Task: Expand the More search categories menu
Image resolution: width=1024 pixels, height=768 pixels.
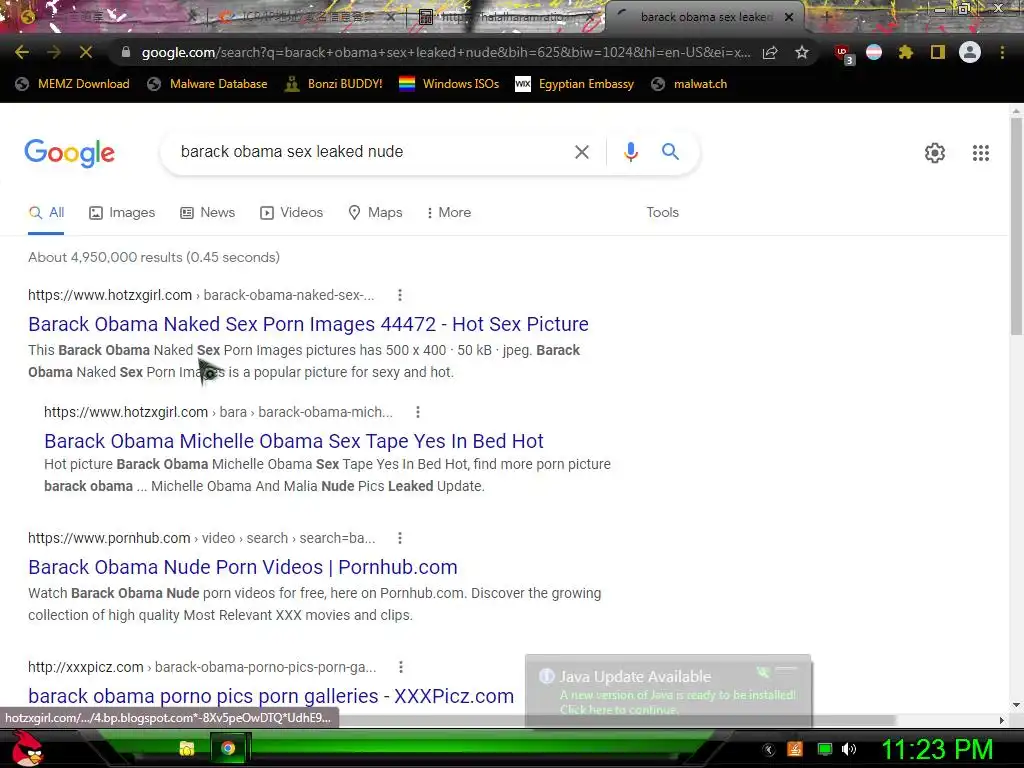Action: [x=449, y=212]
